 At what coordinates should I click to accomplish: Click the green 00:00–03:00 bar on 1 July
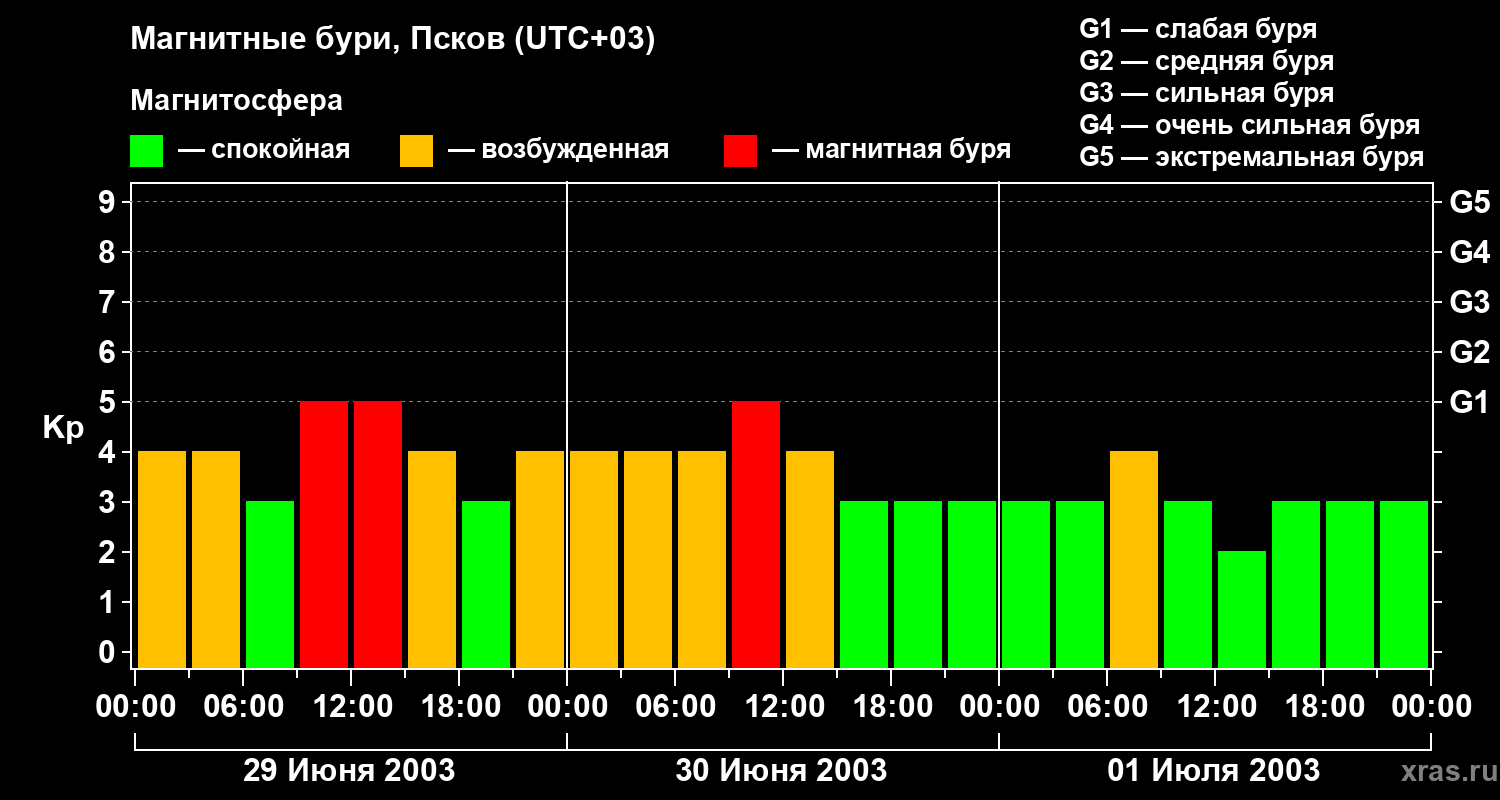tap(1026, 585)
